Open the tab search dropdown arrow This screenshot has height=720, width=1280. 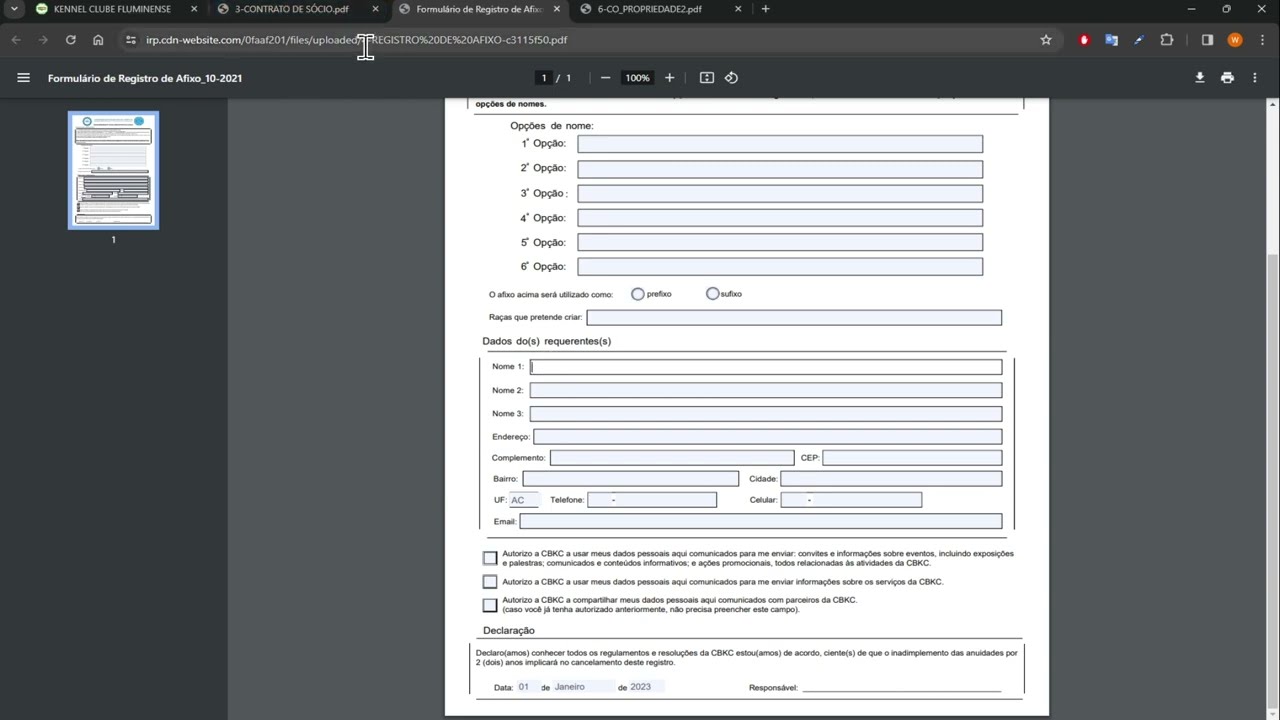click(x=14, y=9)
